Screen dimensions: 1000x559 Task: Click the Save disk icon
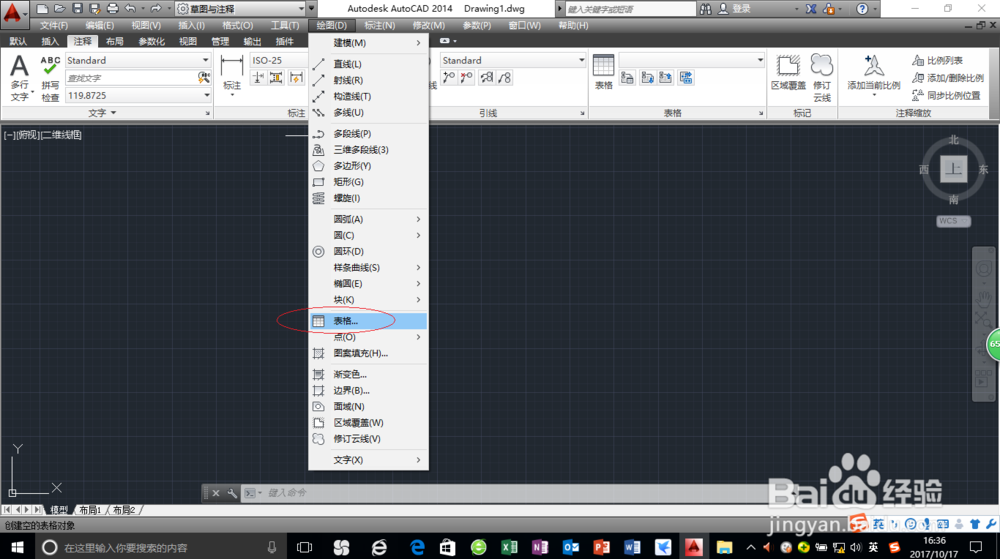pos(77,9)
